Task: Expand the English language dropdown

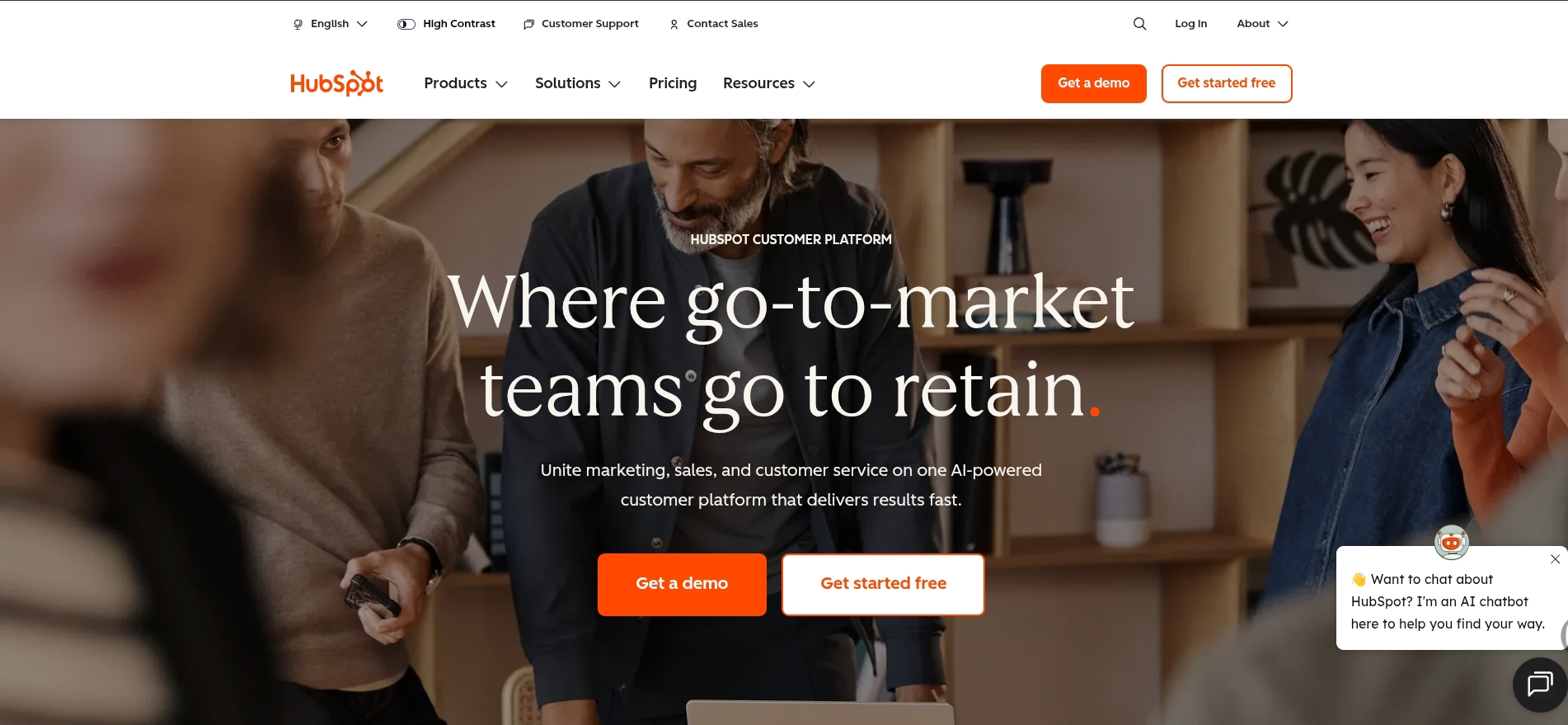Action: (x=331, y=24)
